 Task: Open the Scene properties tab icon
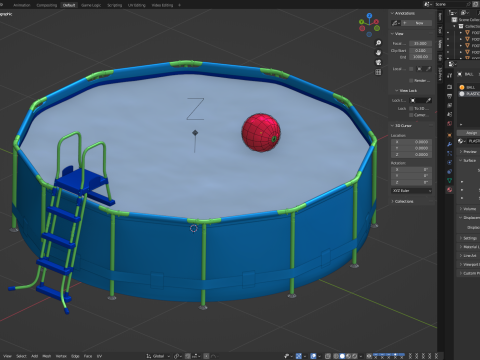point(449,114)
